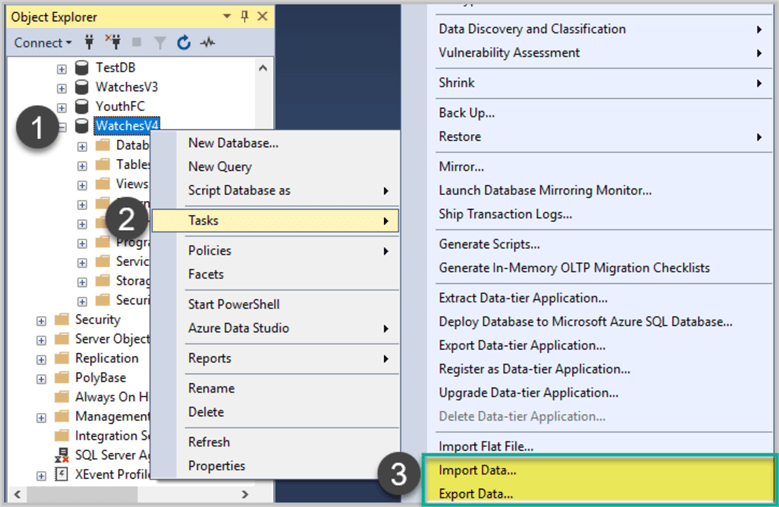
Task: Open the Policies submenu
Action: pos(275,251)
